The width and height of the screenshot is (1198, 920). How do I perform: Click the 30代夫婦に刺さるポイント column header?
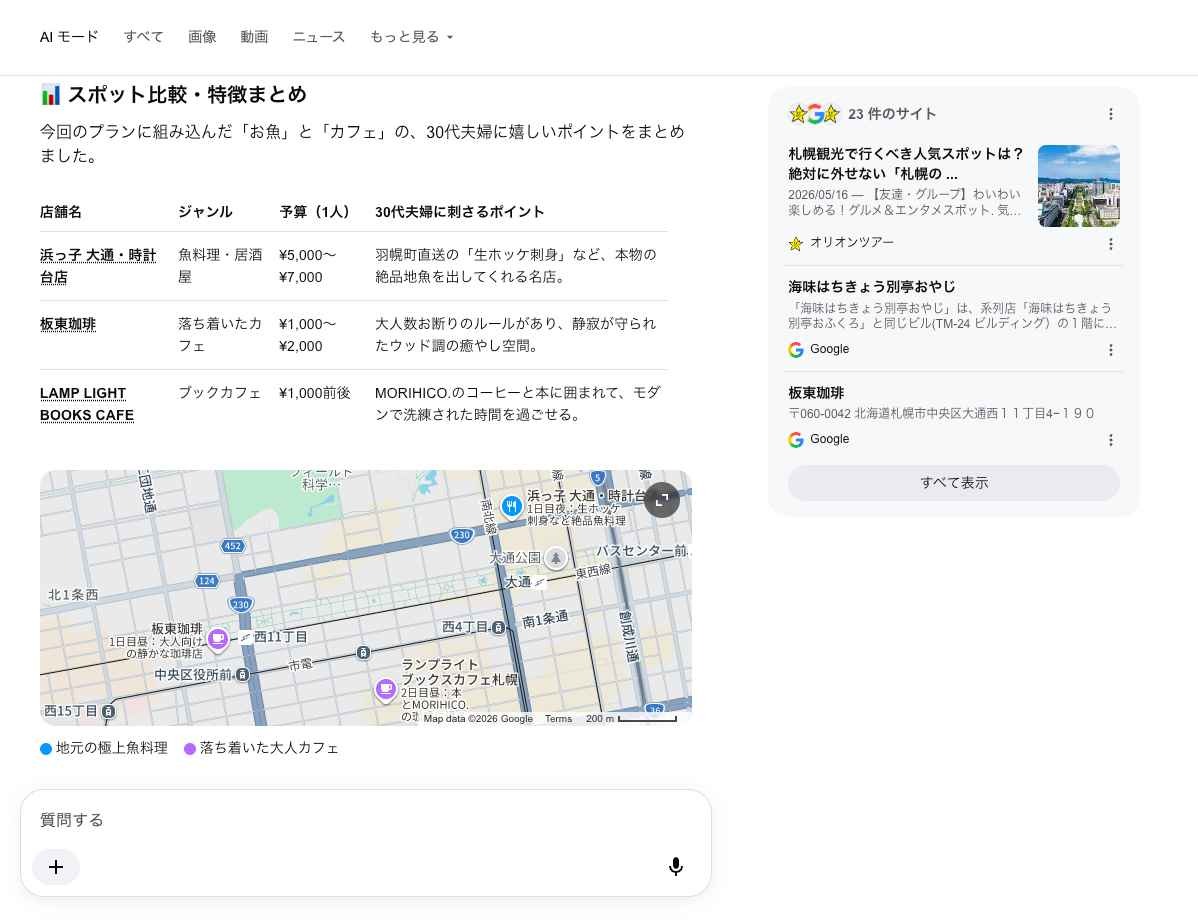tap(459, 212)
